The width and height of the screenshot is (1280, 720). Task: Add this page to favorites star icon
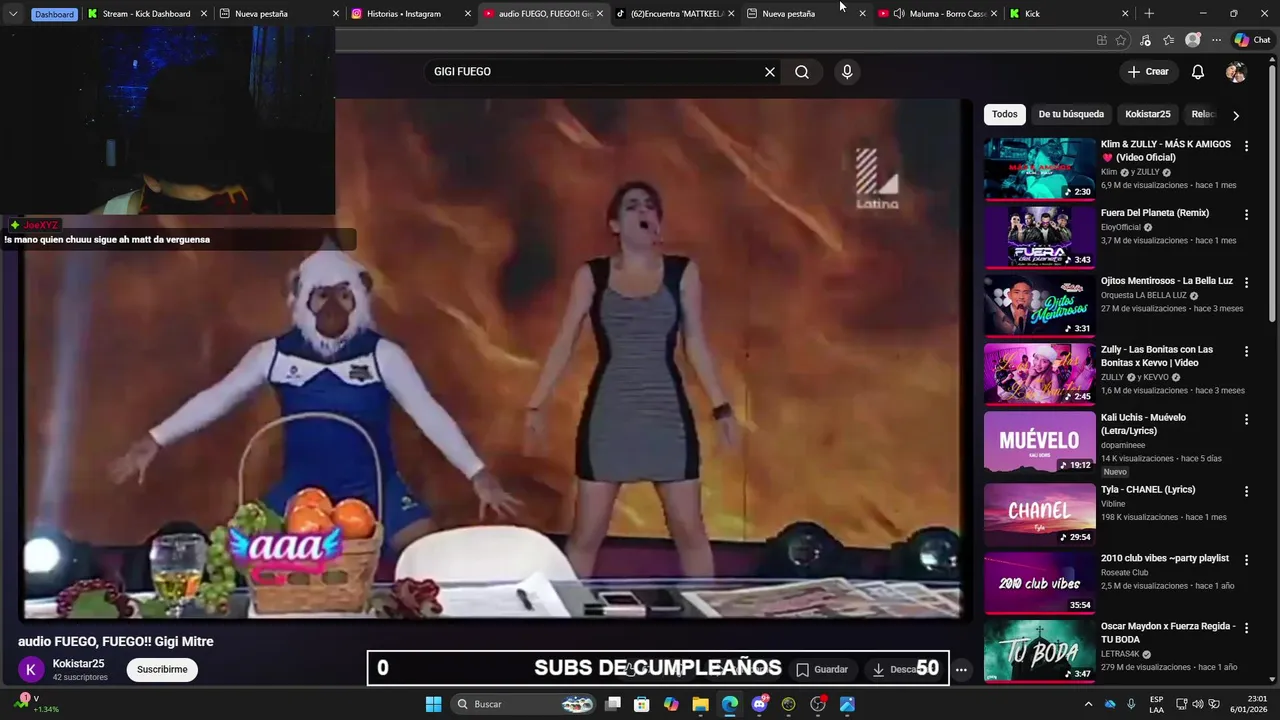[x=1121, y=40]
